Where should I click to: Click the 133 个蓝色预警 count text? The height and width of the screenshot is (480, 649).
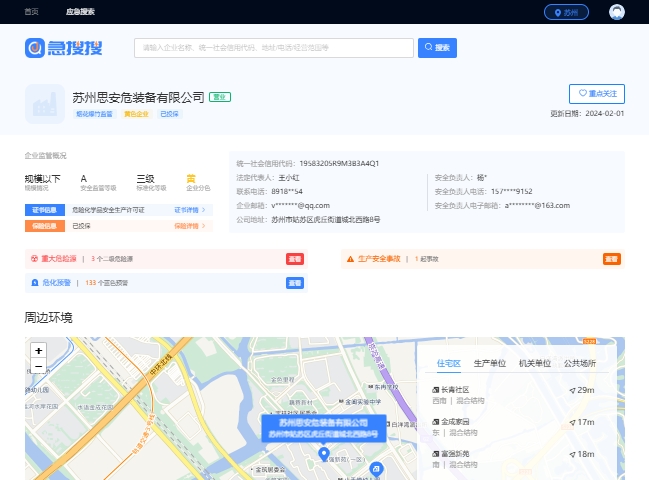pyautogui.click(x=106, y=283)
